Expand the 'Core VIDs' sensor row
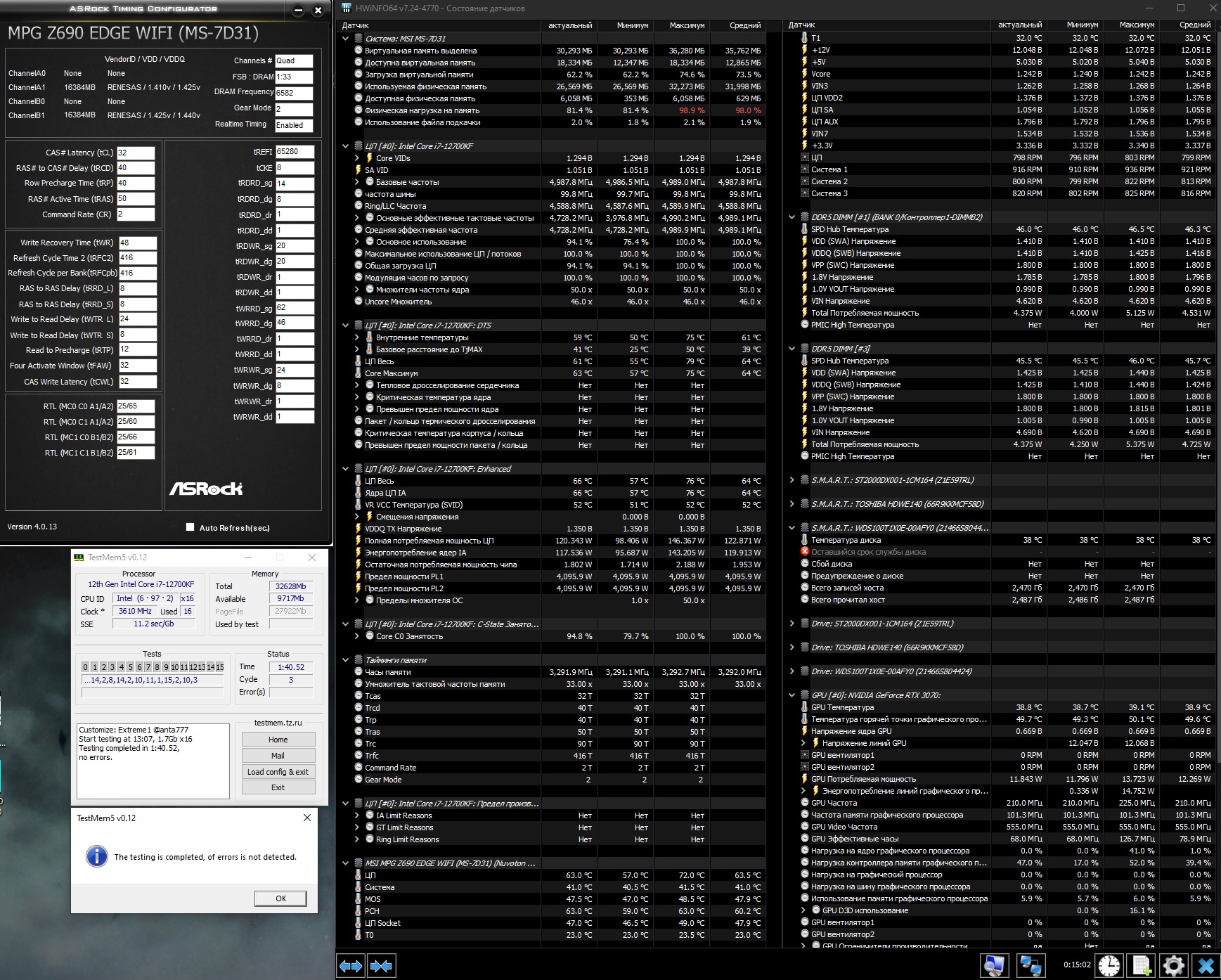The height and width of the screenshot is (980, 1221). point(356,158)
